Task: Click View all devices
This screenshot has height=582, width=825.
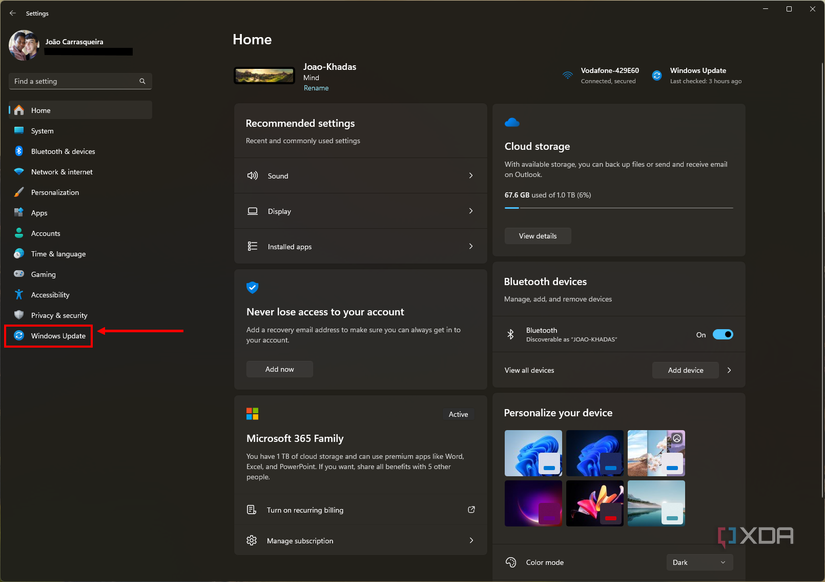Action: tap(529, 370)
